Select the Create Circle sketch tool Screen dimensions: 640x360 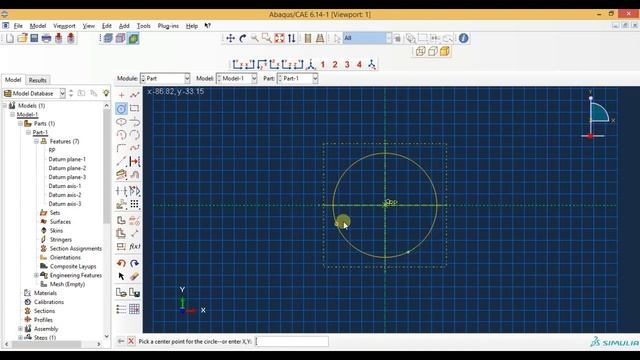point(121,109)
